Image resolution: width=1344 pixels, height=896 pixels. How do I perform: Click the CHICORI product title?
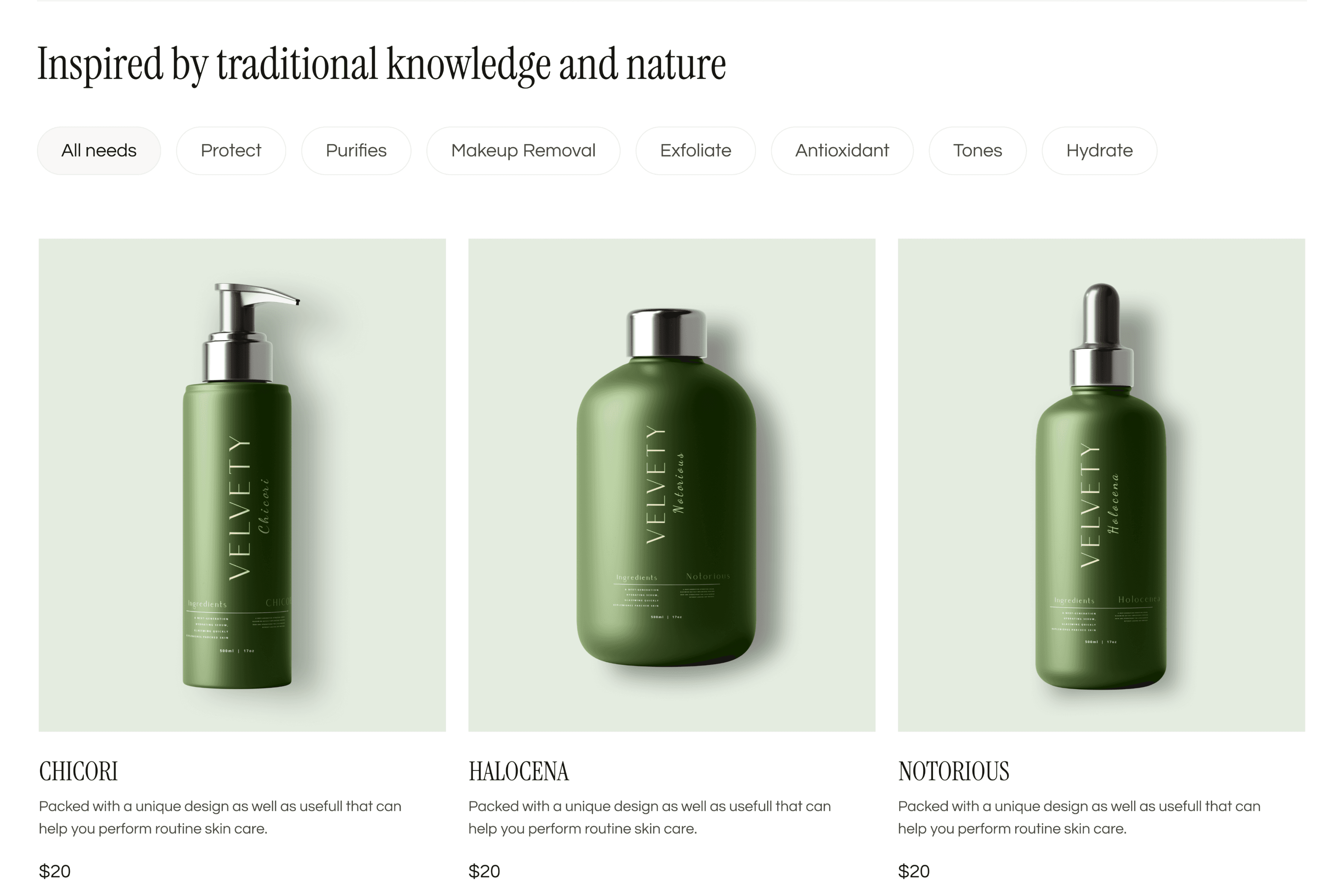78,771
